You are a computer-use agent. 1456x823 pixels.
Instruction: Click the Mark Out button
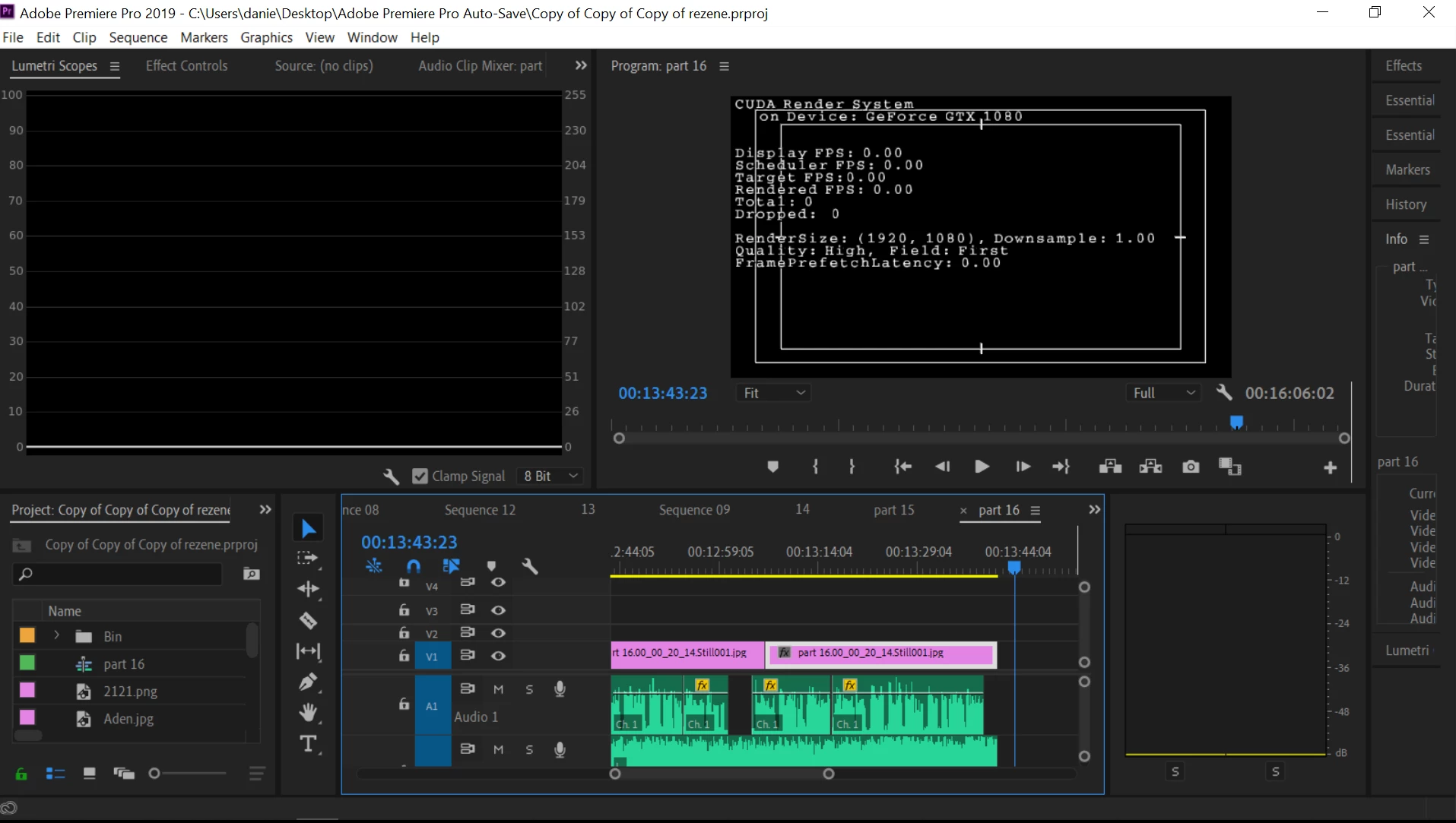pyautogui.click(x=852, y=467)
